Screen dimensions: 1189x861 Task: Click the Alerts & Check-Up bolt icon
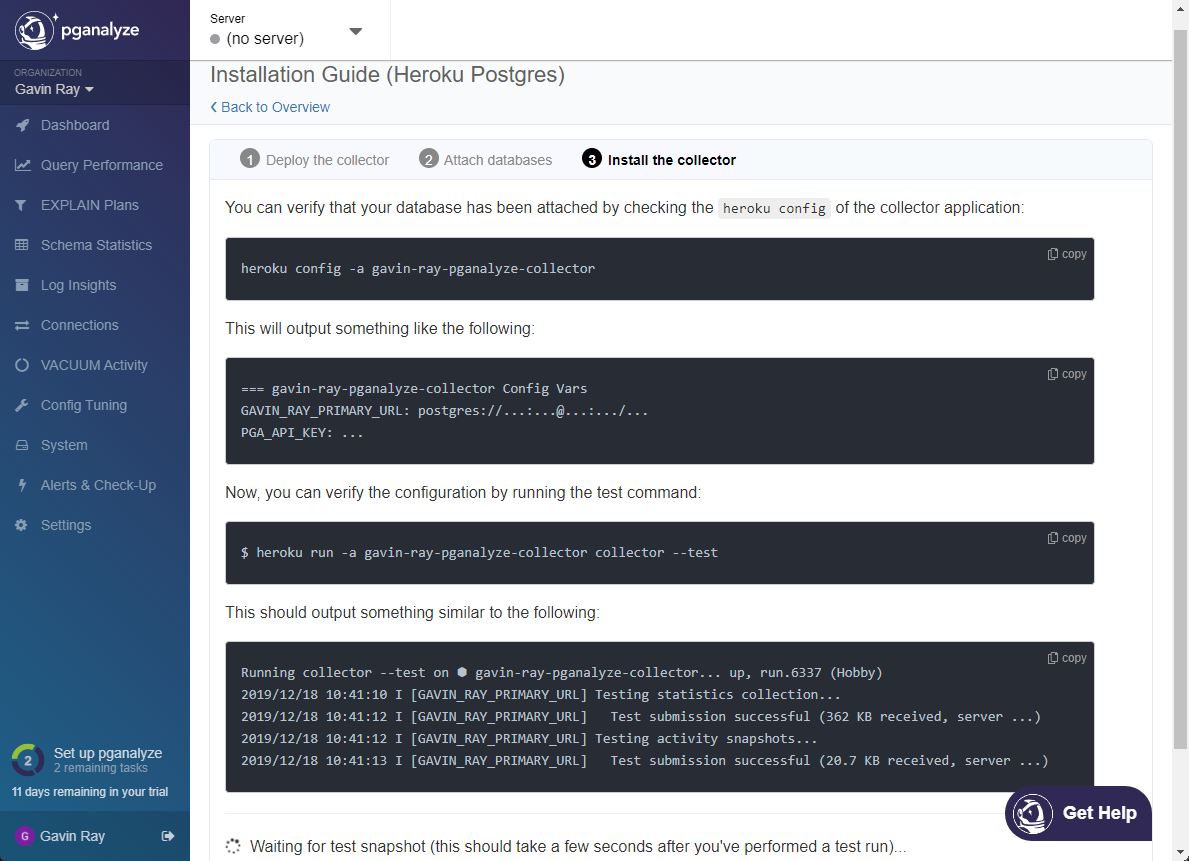[22, 485]
